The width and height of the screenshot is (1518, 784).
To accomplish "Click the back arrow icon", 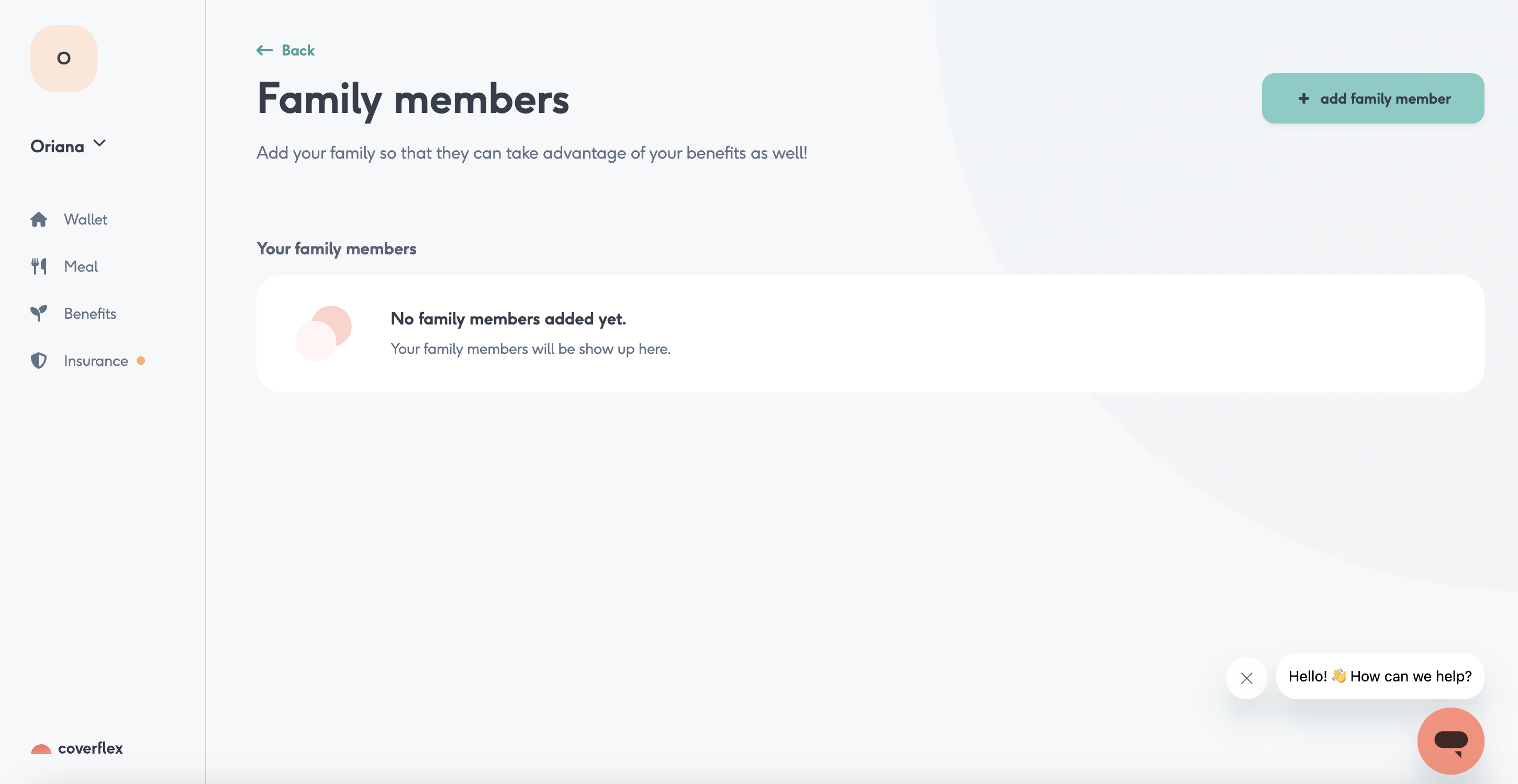I will point(264,50).
